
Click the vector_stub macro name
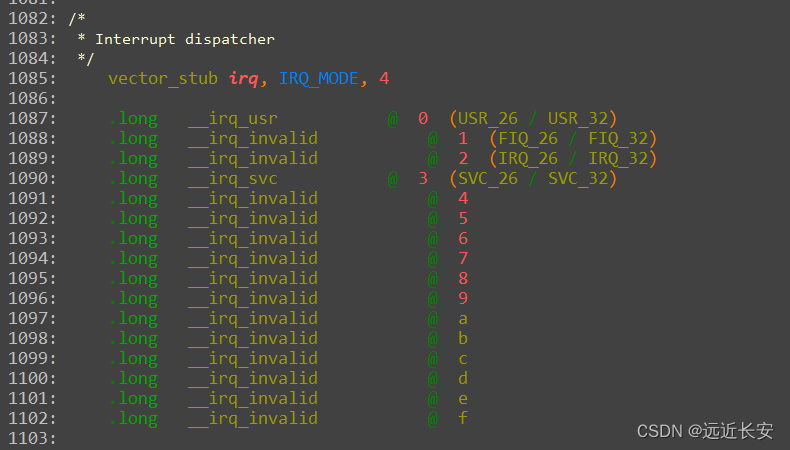pos(163,78)
